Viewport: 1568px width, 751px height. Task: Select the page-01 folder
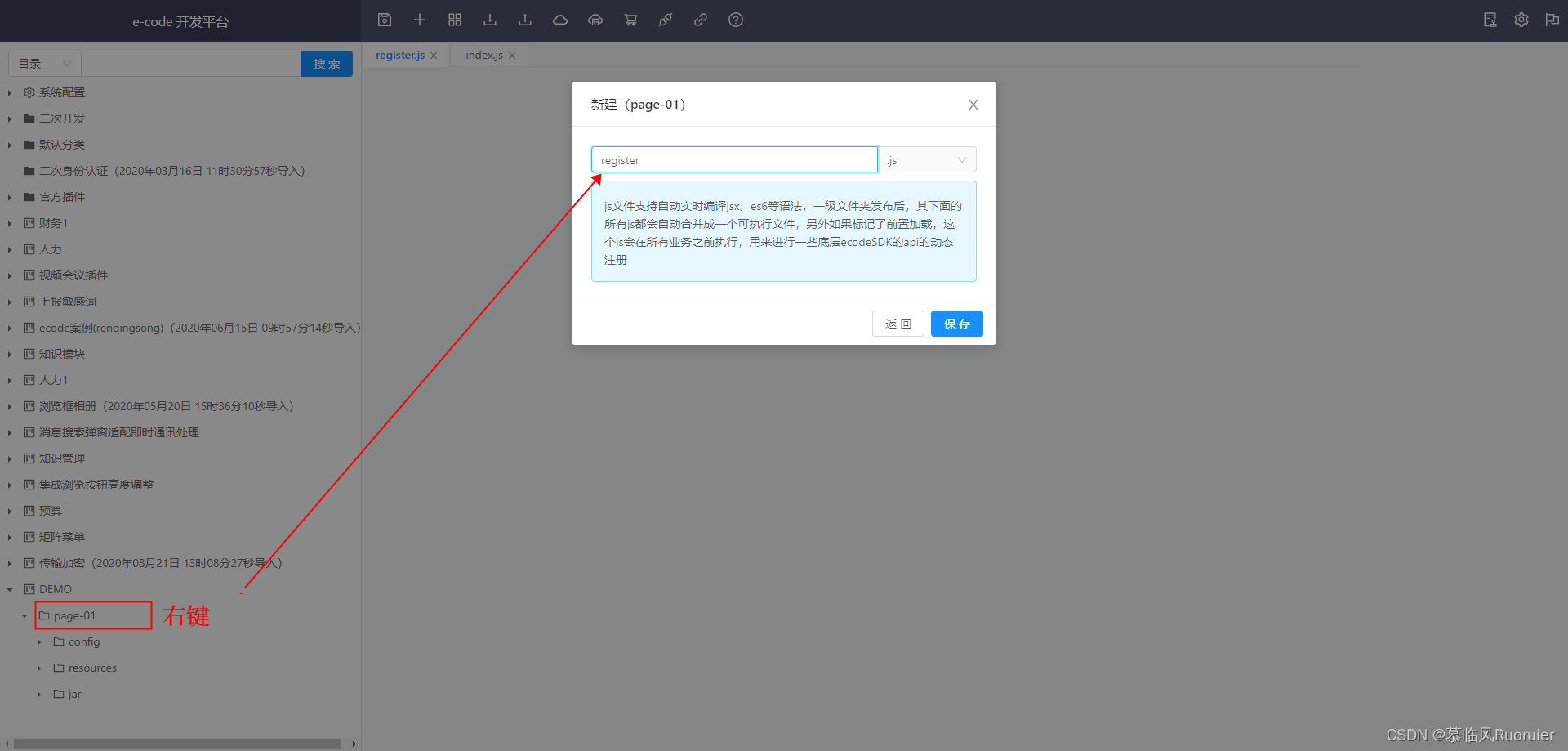tap(74, 615)
